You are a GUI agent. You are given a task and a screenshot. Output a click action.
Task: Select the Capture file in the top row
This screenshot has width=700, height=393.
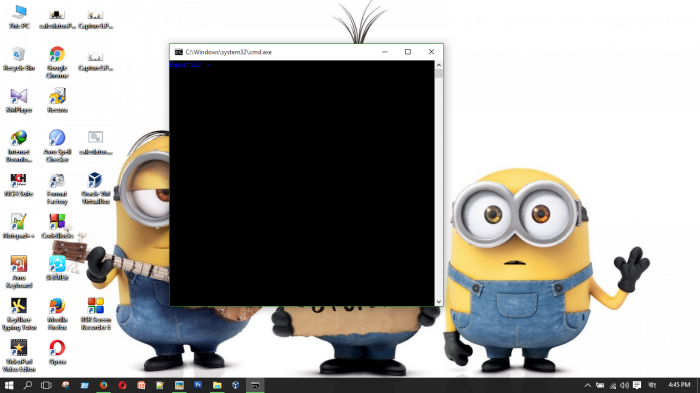point(96,19)
